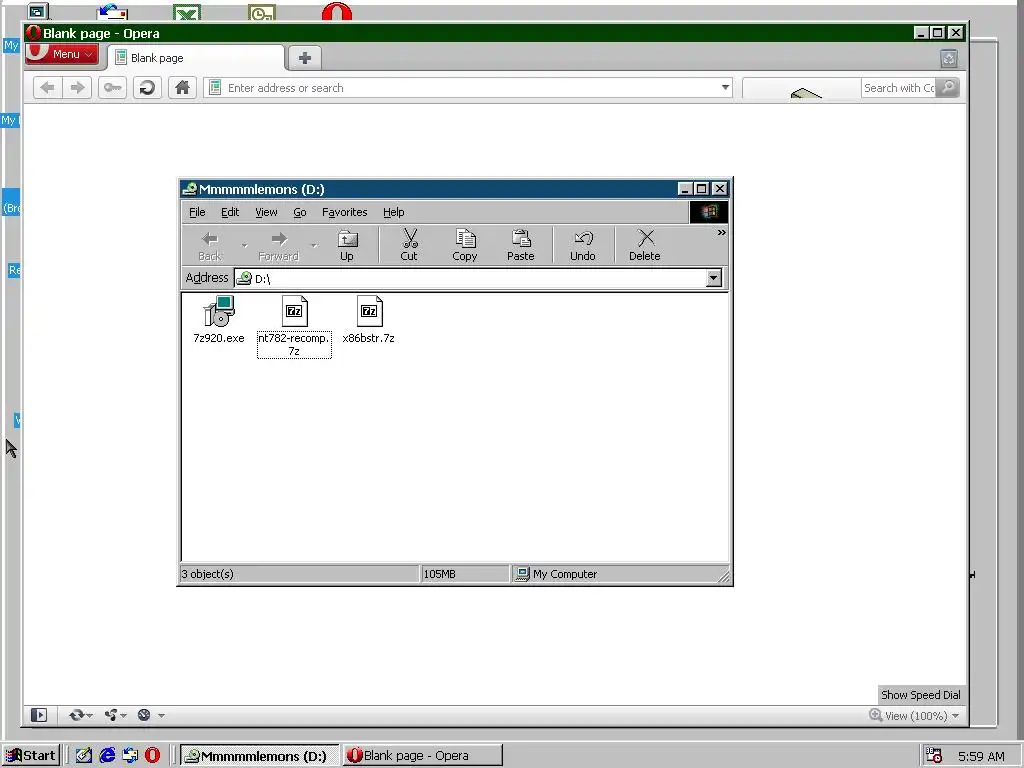Open a new tab in Opera
Image resolution: width=1024 pixels, height=768 pixels.
[x=304, y=58]
